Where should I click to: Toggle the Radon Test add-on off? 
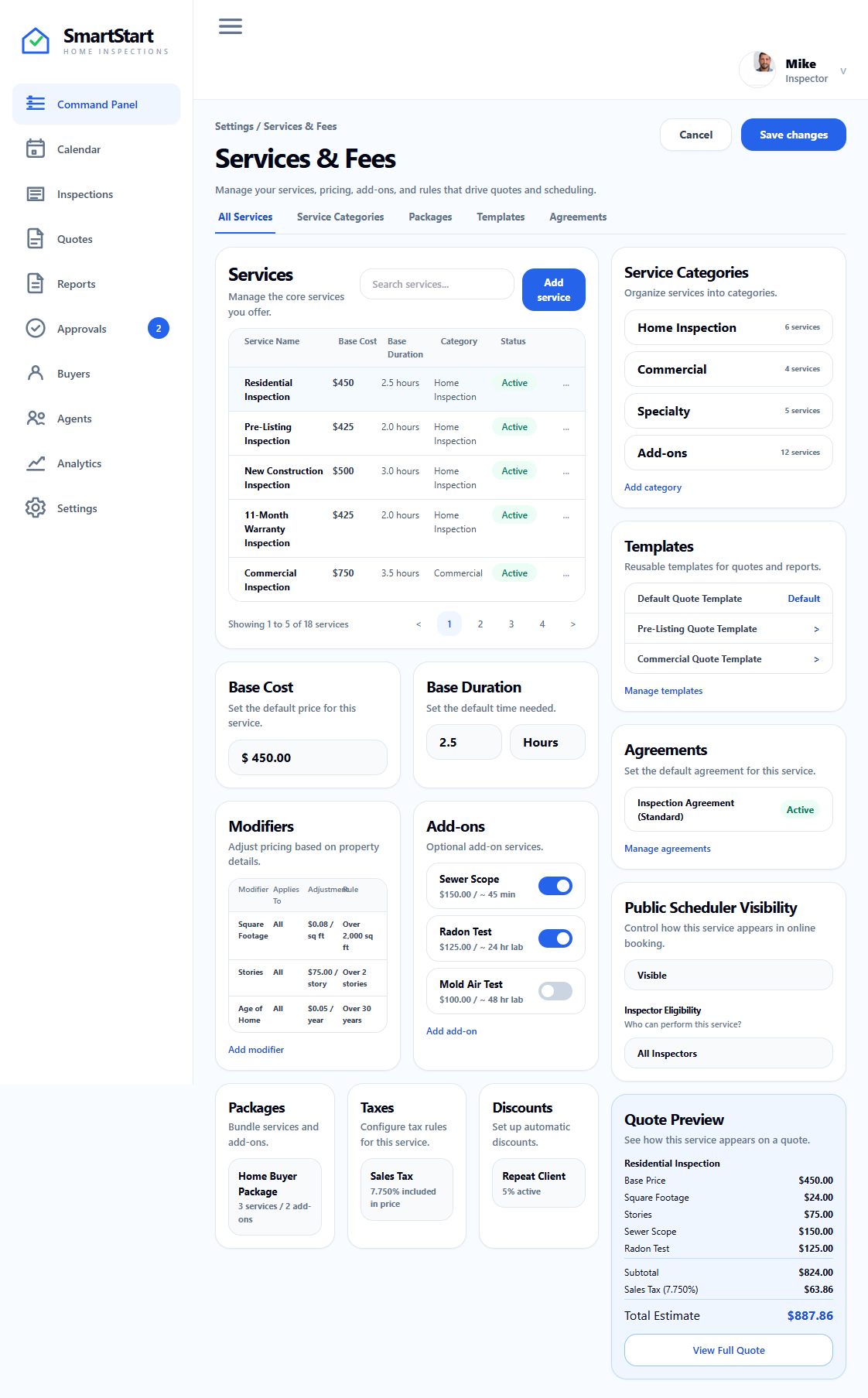555,938
